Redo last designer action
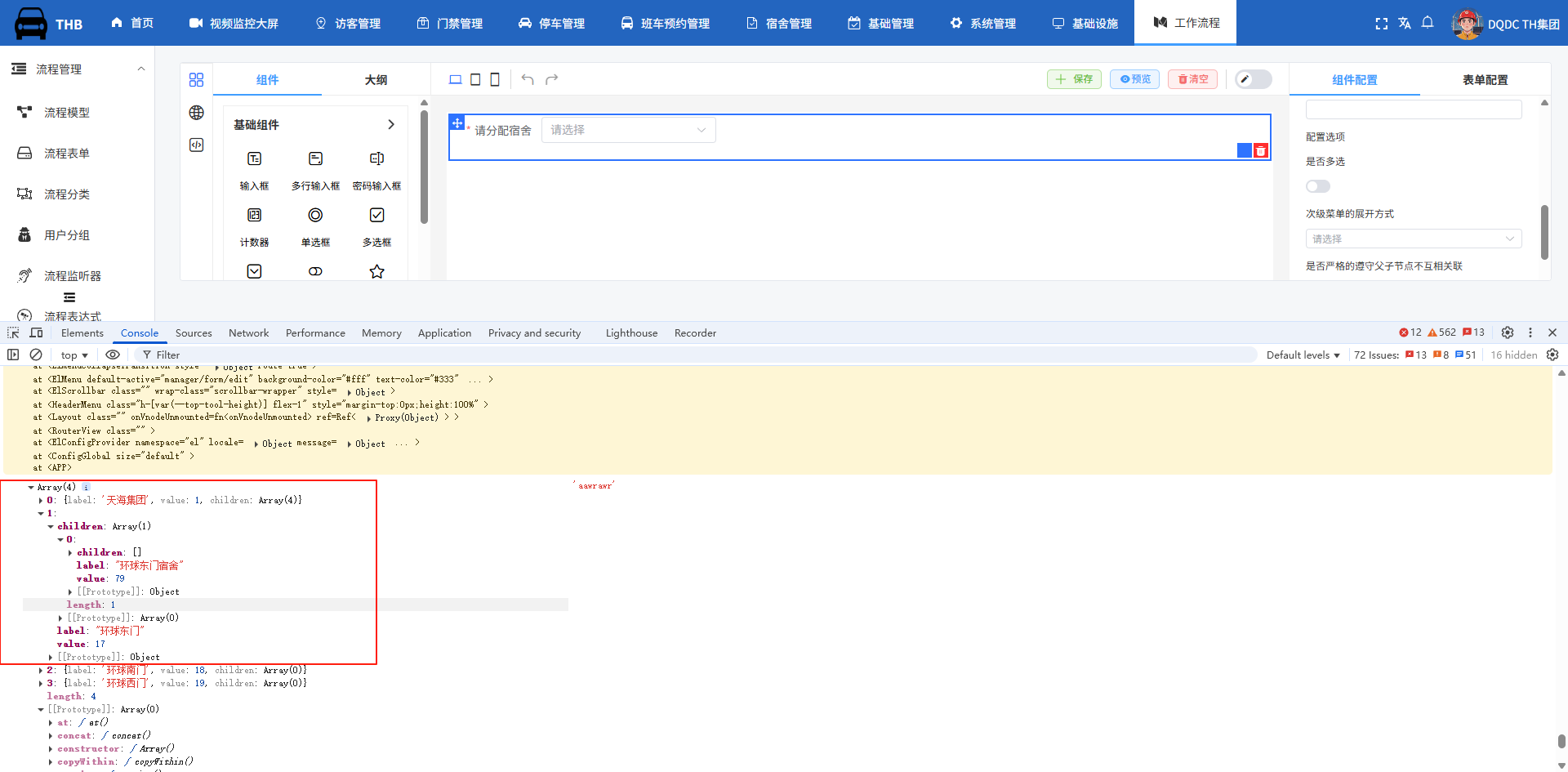Screen dimensions: 1568x772 click(552, 79)
